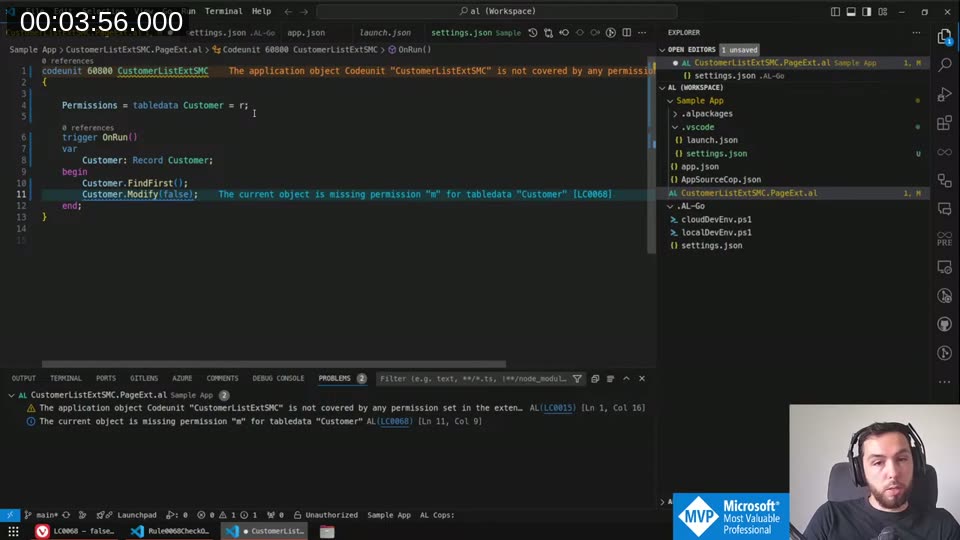Collapse CustomerListExtSMC.PageExt.al problems group
960x540 pixels.
point(12,395)
